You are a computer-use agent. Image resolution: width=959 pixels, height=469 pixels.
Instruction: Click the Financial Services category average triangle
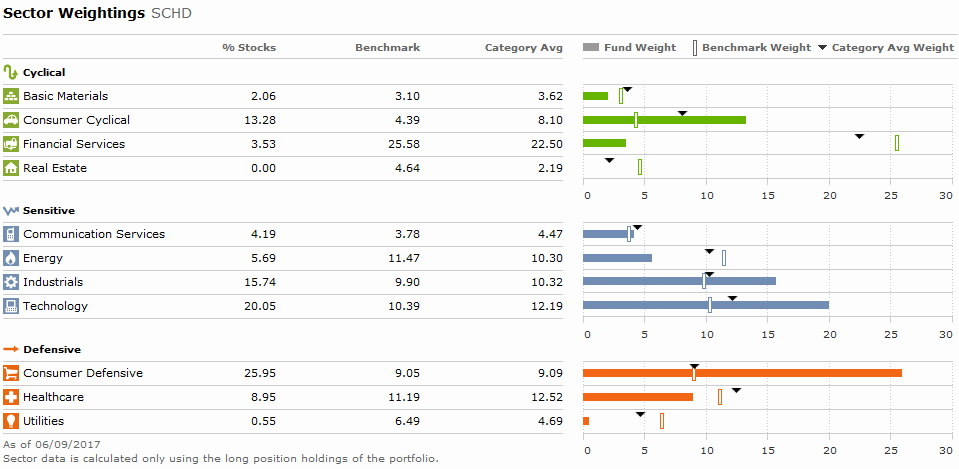point(859,136)
